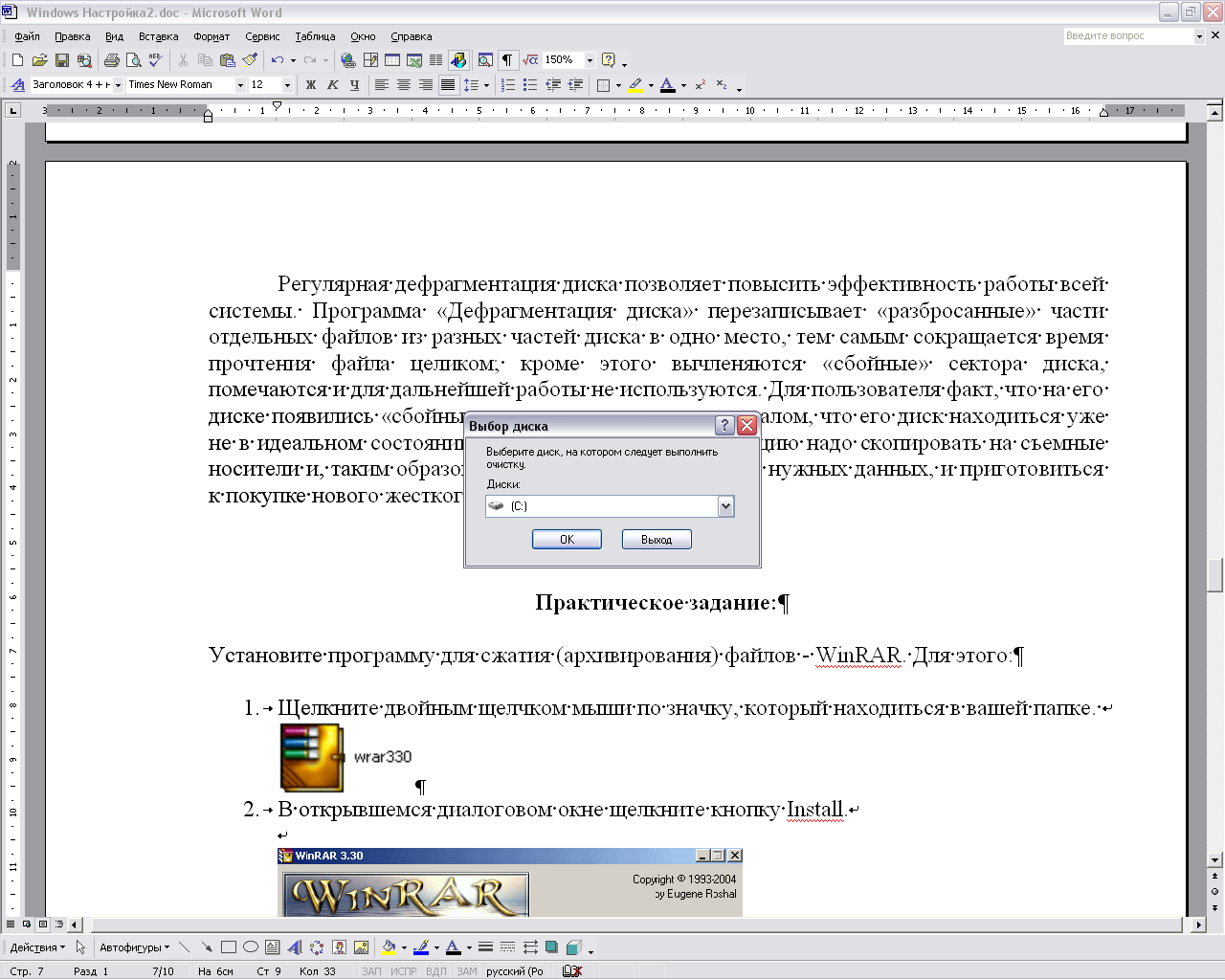
Task: Insert a clip art picture
Action: [x=339, y=947]
